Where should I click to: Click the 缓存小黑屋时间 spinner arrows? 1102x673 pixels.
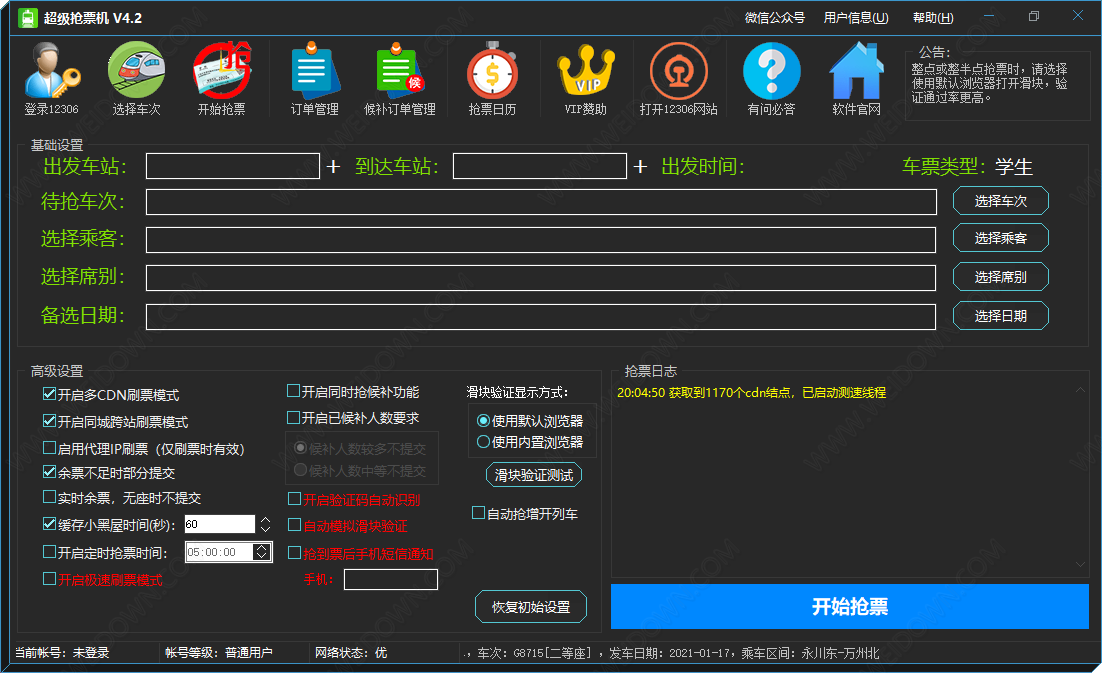pos(265,524)
